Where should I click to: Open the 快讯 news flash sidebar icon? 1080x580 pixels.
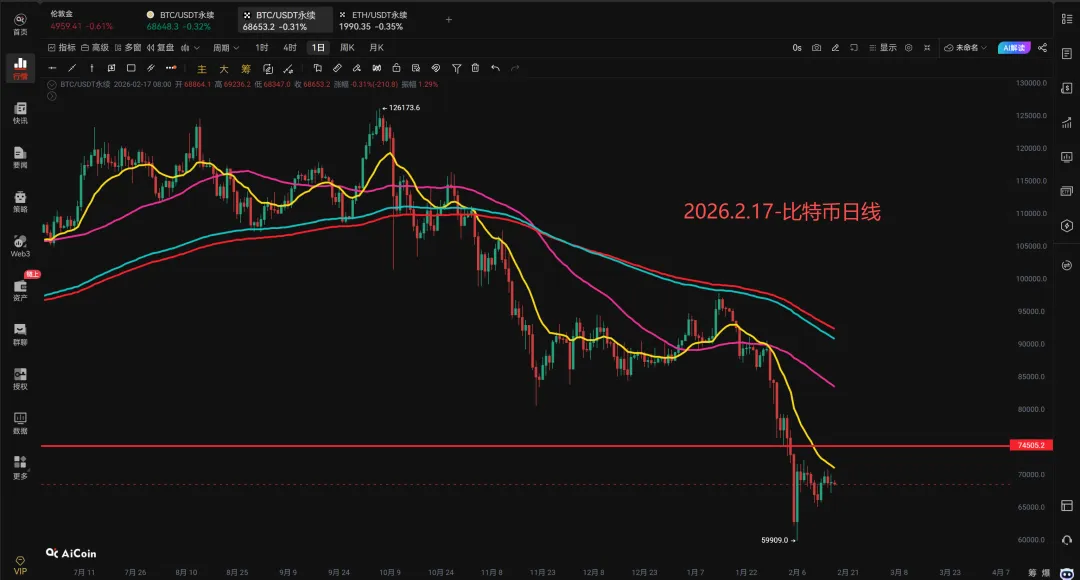tap(20, 113)
